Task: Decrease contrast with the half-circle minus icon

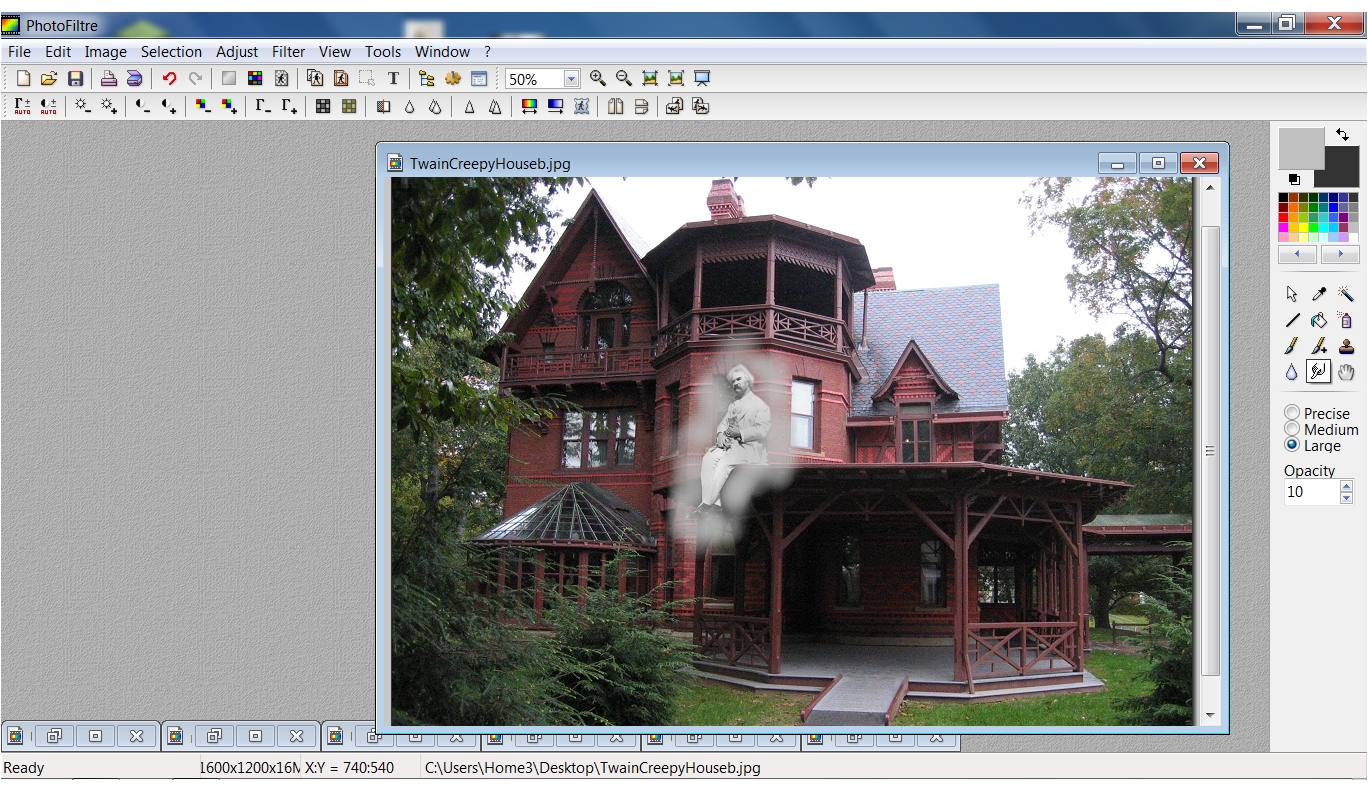Action: coord(143,106)
